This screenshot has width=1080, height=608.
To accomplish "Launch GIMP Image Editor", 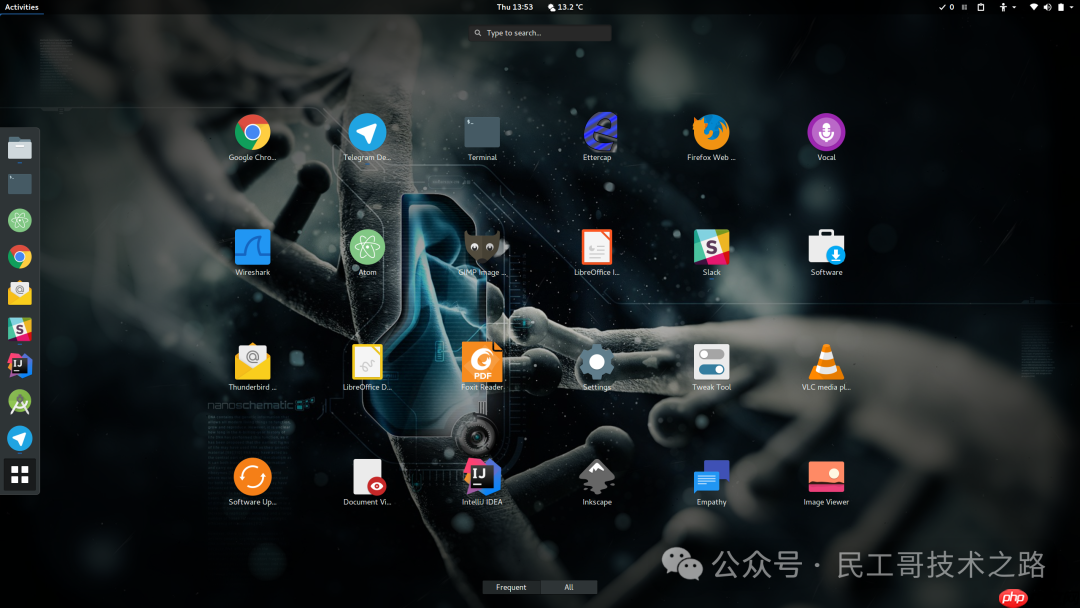I will [482, 247].
